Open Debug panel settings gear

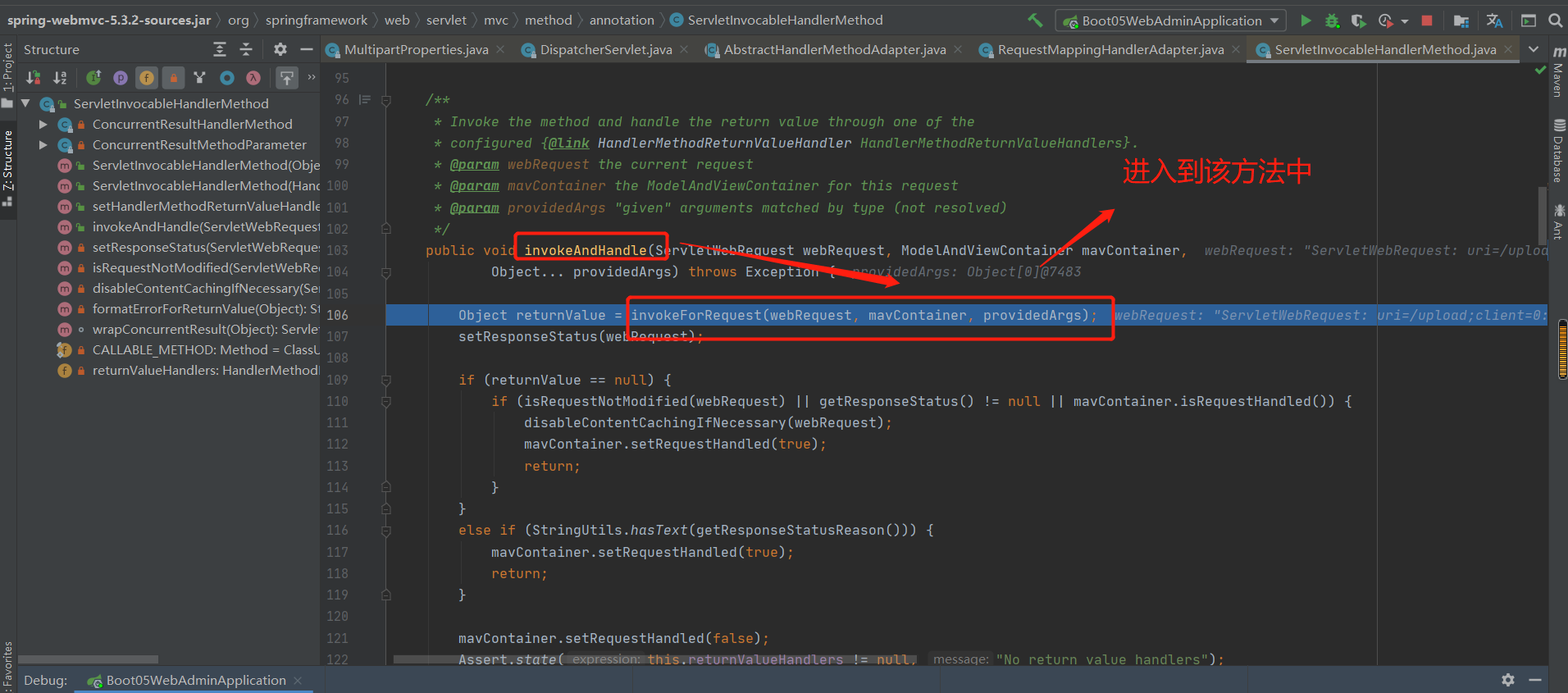1508,680
